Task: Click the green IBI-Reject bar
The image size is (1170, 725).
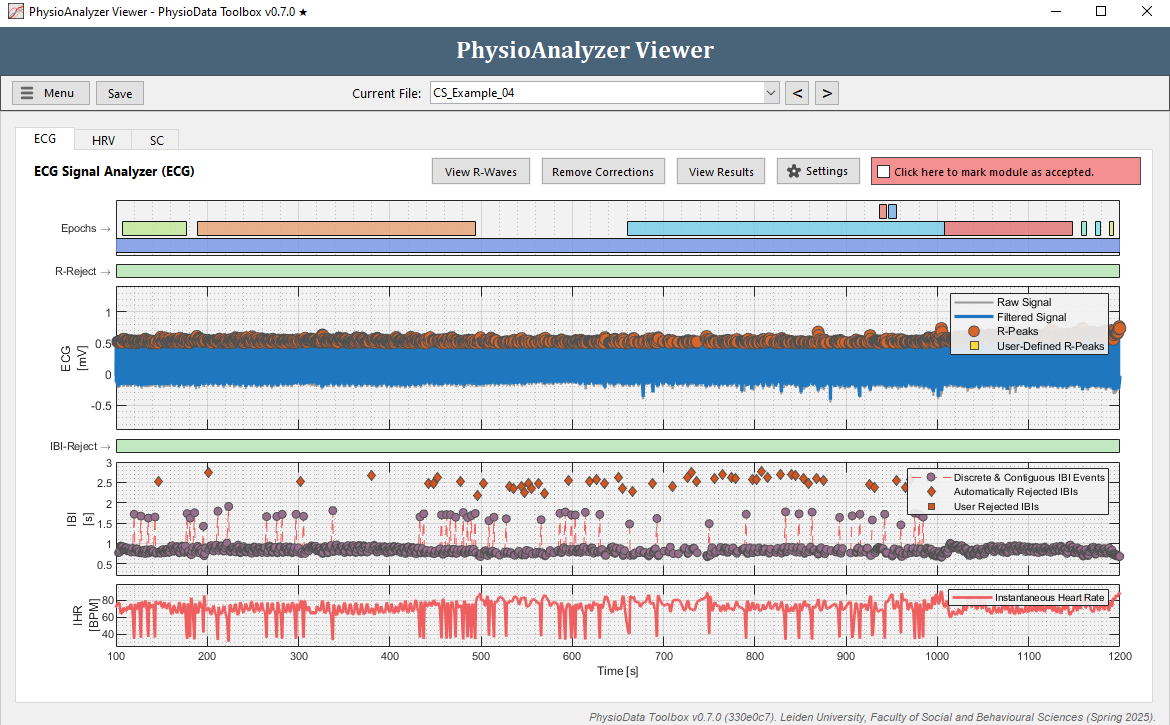Action: pos(618,446)
